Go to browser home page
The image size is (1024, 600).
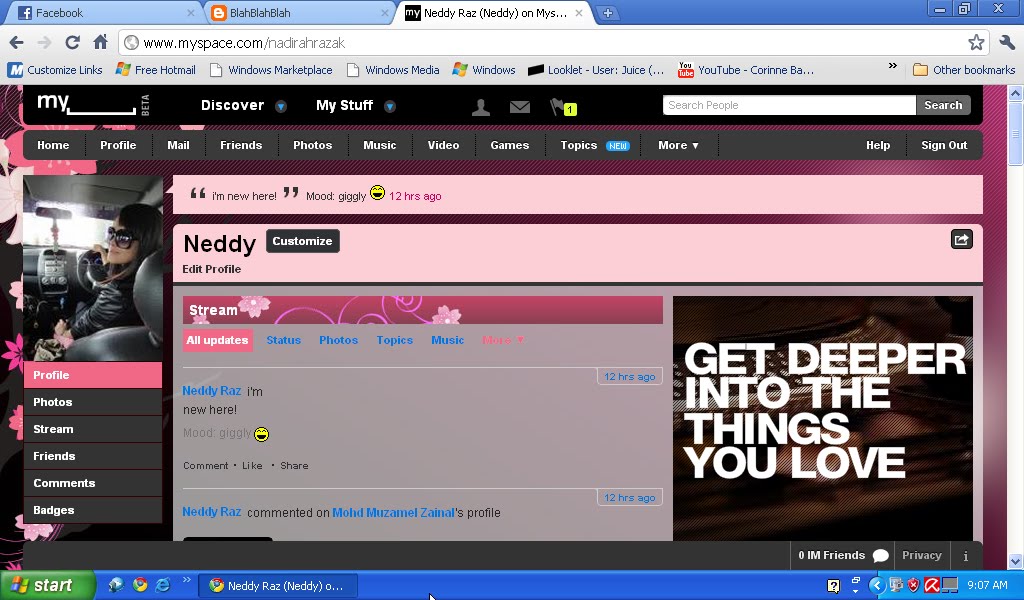click(100, 42)
